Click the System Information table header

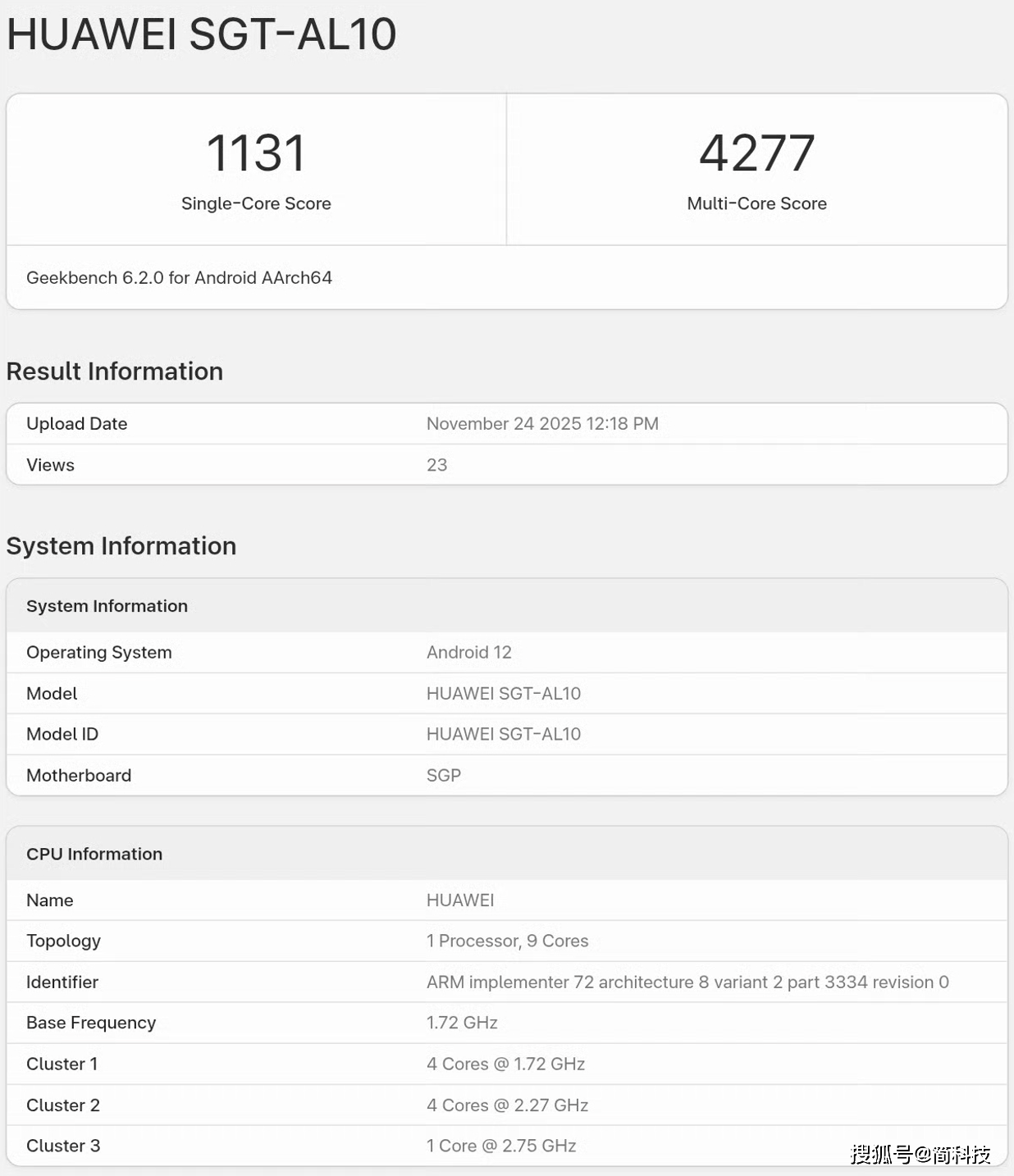coord(107,606)
